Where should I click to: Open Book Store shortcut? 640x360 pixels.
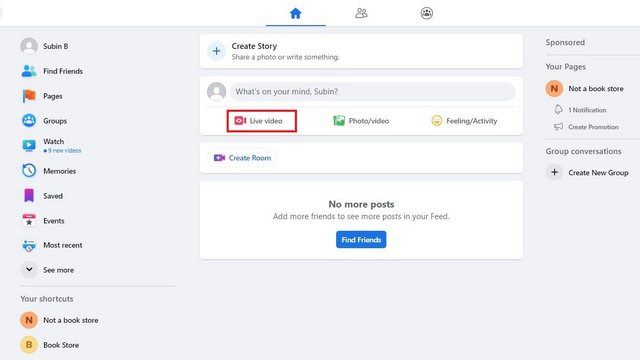coord(50,345)
